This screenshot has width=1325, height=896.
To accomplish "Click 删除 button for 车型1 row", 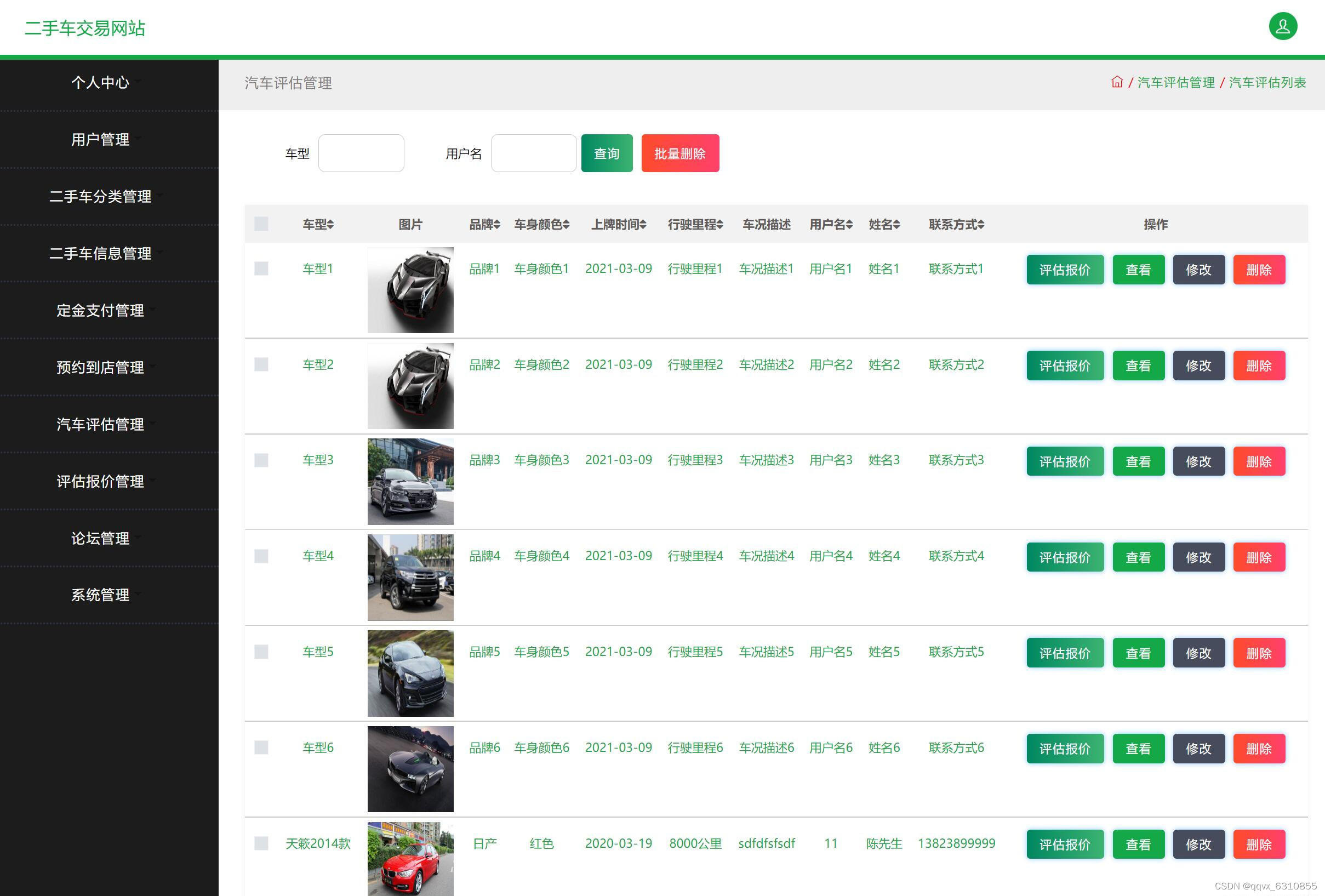I will (1259, 269).
